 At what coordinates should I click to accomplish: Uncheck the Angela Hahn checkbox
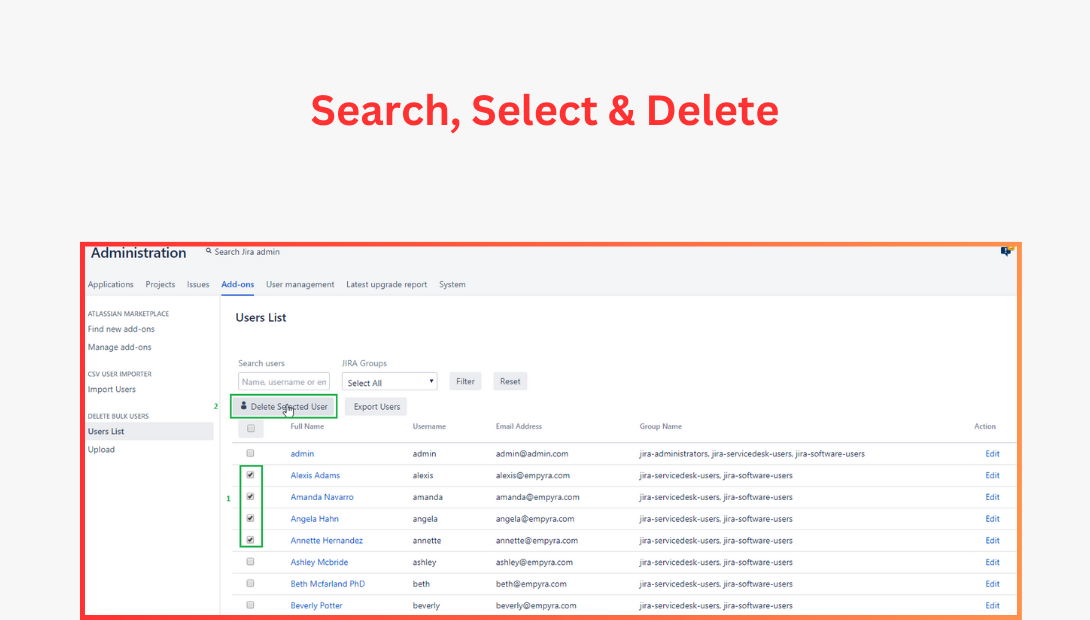pyautogui.click(x=250, y=518)
